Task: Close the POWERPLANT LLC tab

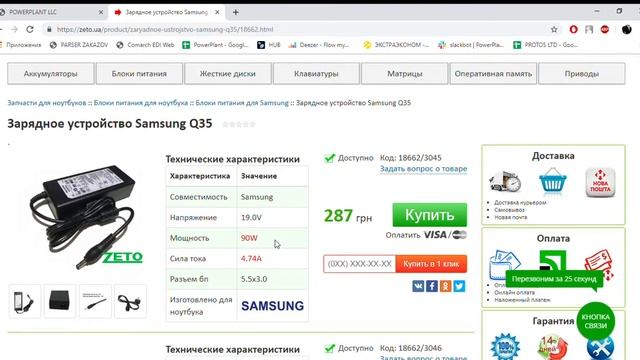Action: (101, 12)
